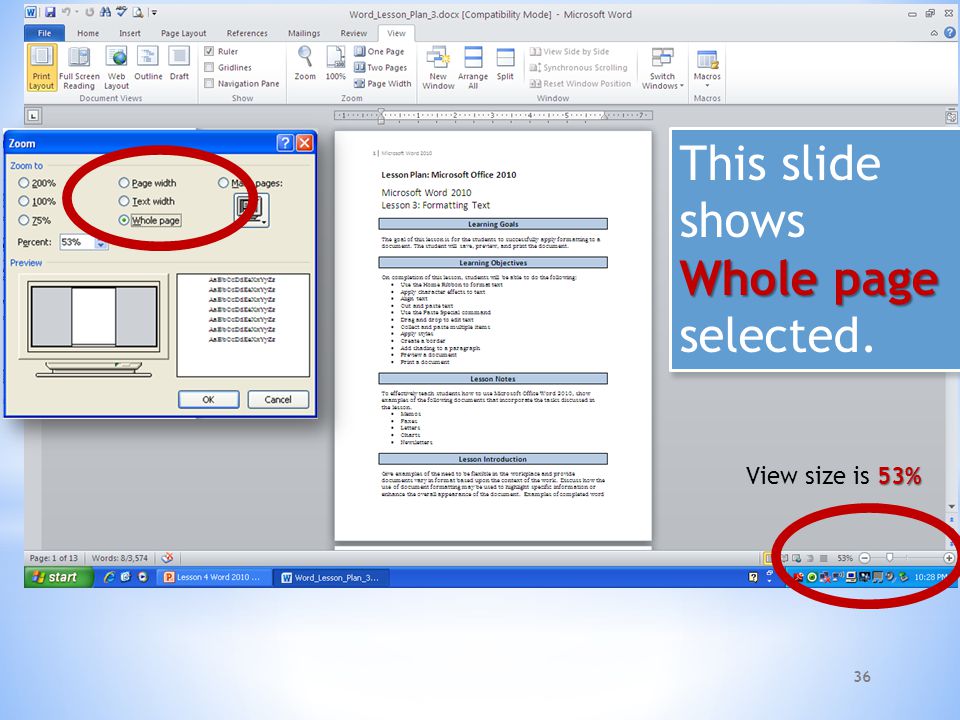
Task: Set zoom to 100% via ribbon button
Action: pos(336,64)
